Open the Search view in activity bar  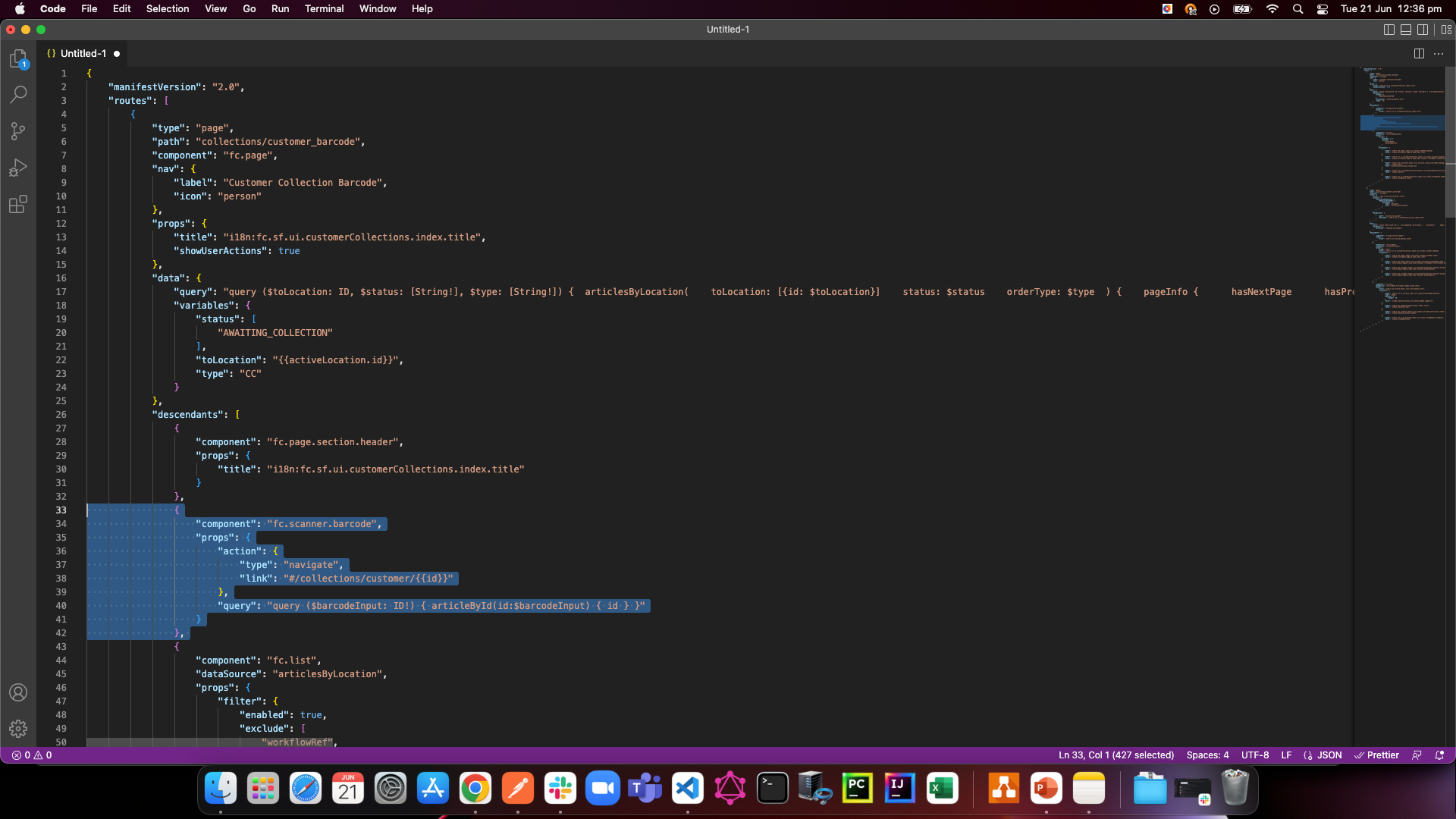pos(18,95)
